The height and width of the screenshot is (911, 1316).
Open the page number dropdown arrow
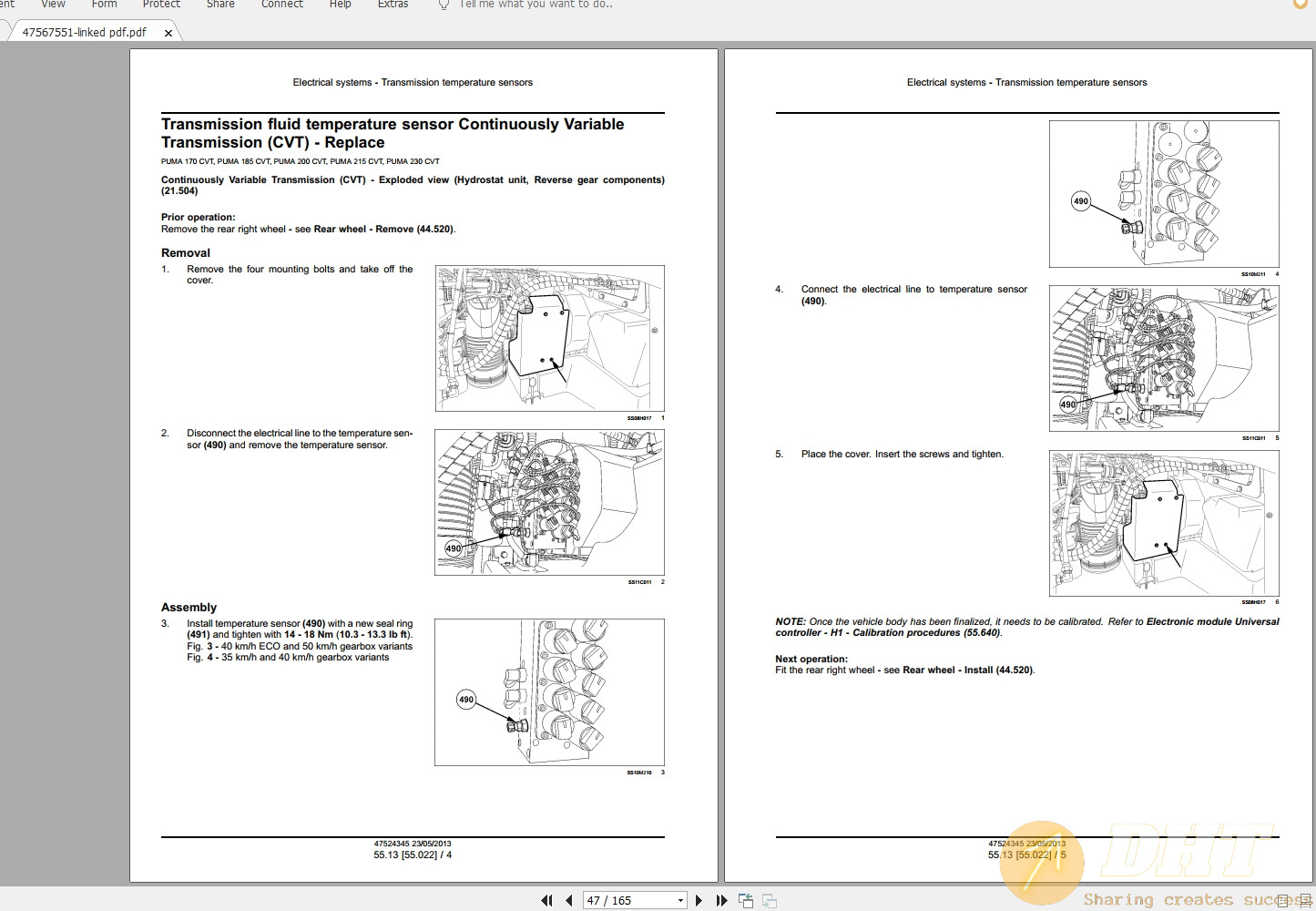click(680, 900)
